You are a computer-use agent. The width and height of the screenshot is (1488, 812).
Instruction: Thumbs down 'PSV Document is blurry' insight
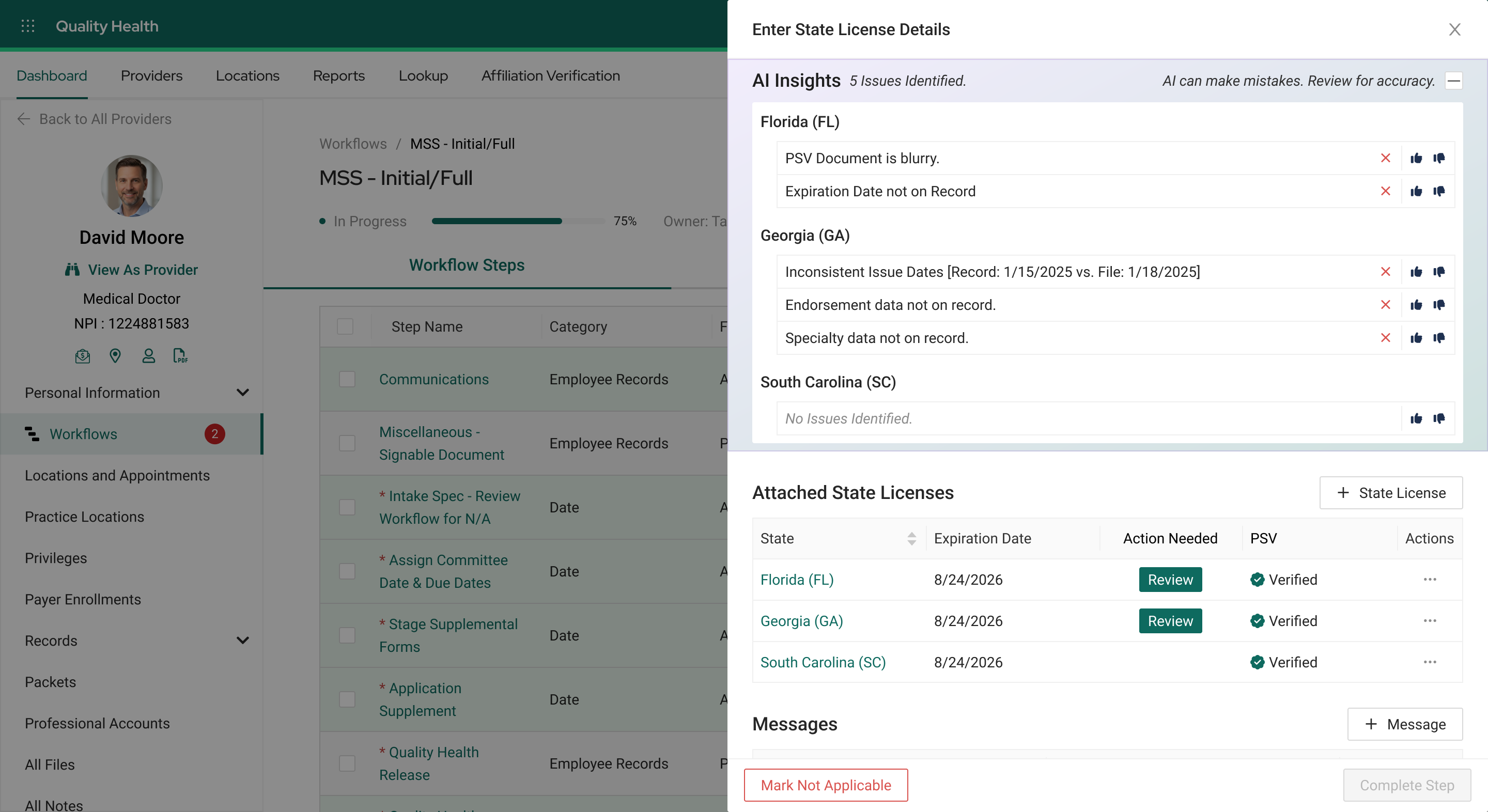(x=1439, y=158)
